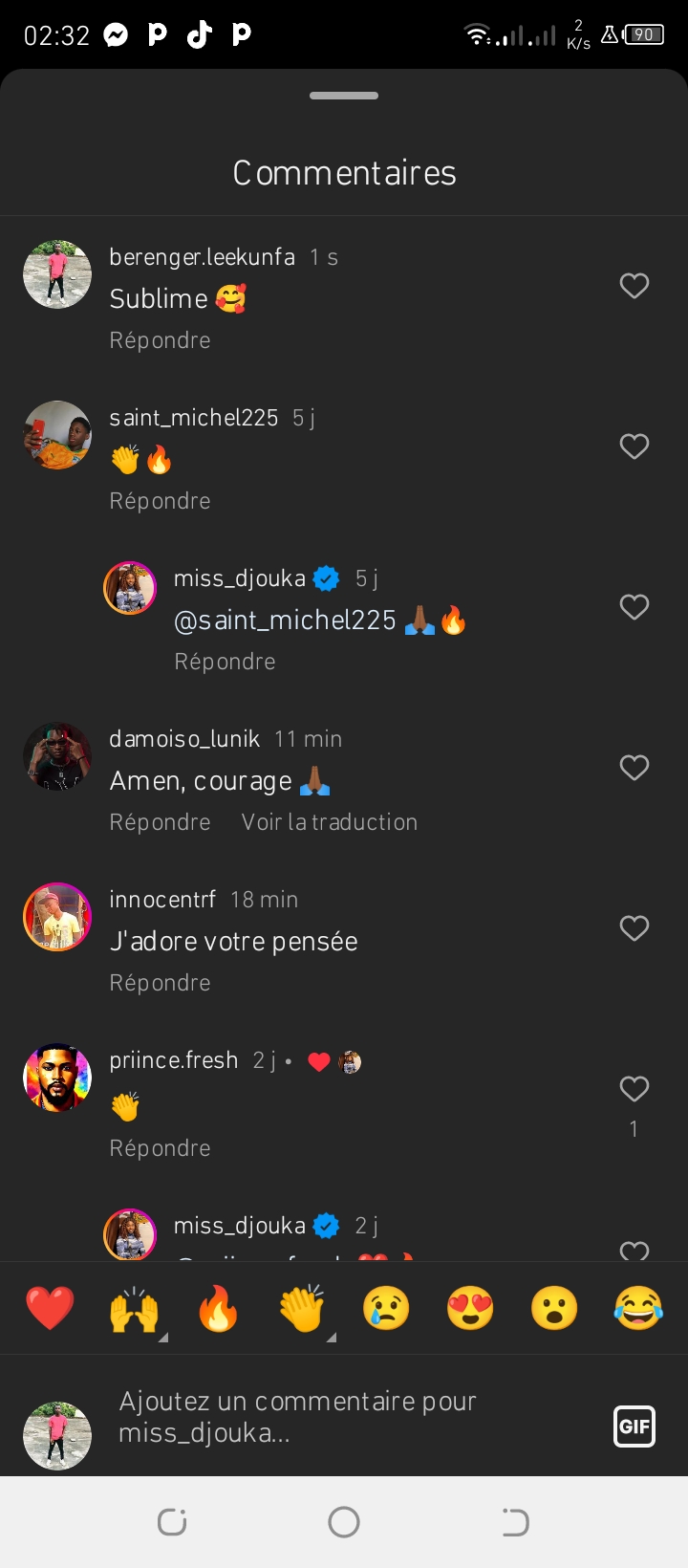Toggle like on damoiso_lunik's comment
Viewport: 688px width, 1568px height.
point(634,768)
